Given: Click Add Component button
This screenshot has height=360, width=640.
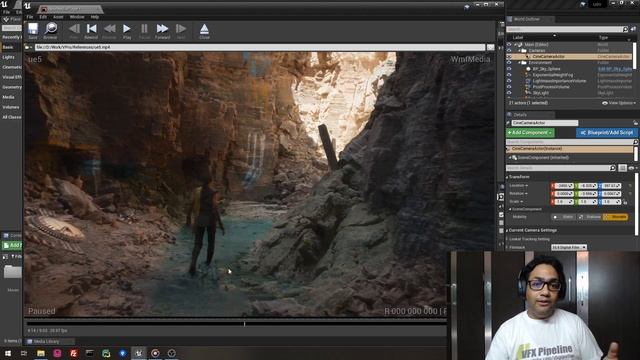Looking at the screenshot, I should pyautogui.click(x=530, y=133).
